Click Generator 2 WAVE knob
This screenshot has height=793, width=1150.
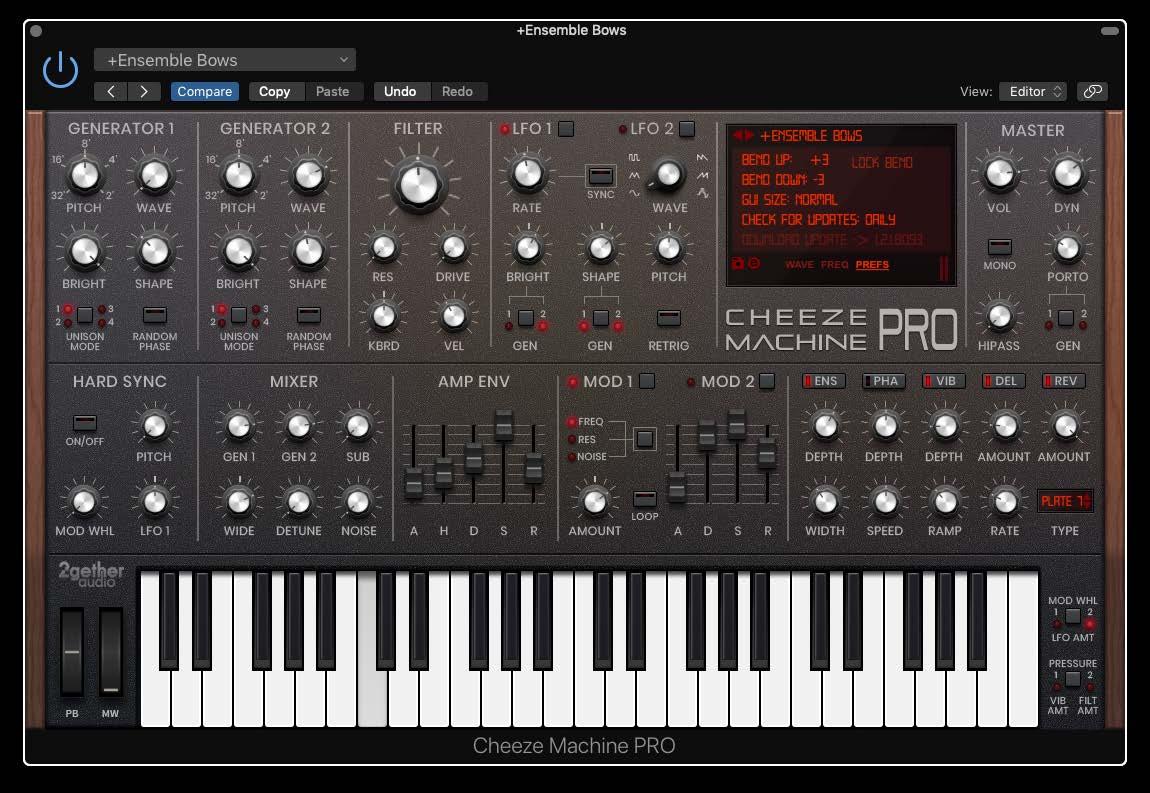(x=308, y=176)
